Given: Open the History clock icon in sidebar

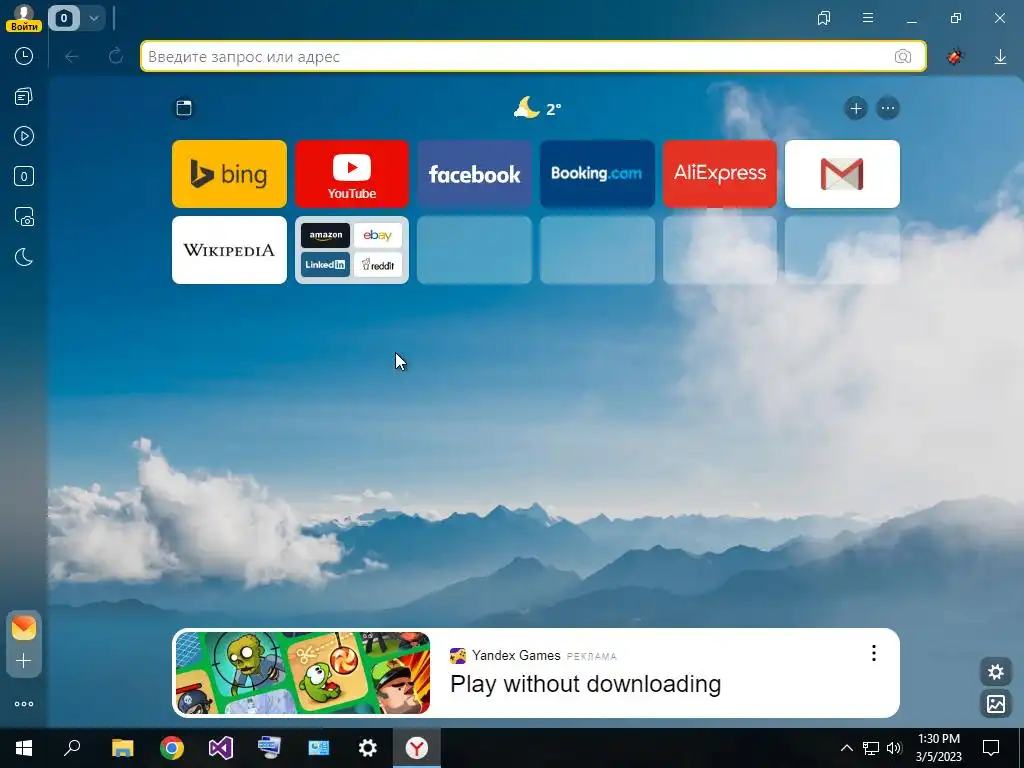Looking at the screenshot, I should [24, 56].
